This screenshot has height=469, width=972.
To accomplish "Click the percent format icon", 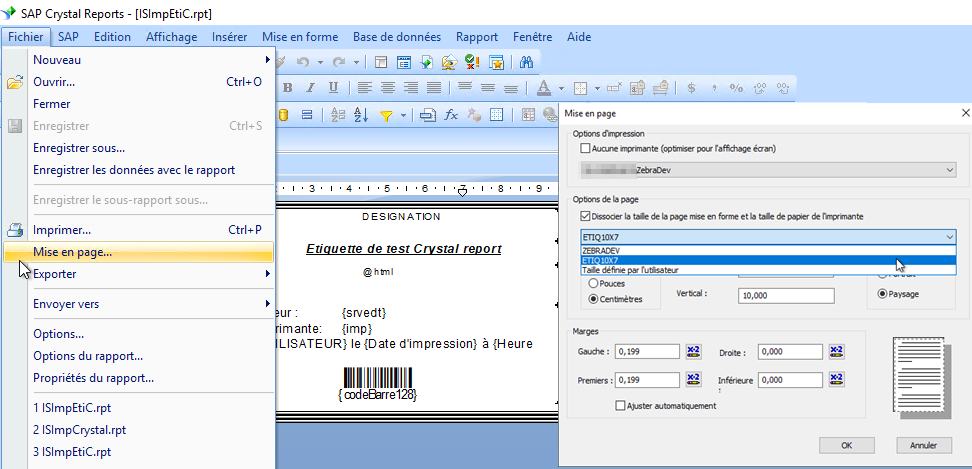I will [737, 87].
